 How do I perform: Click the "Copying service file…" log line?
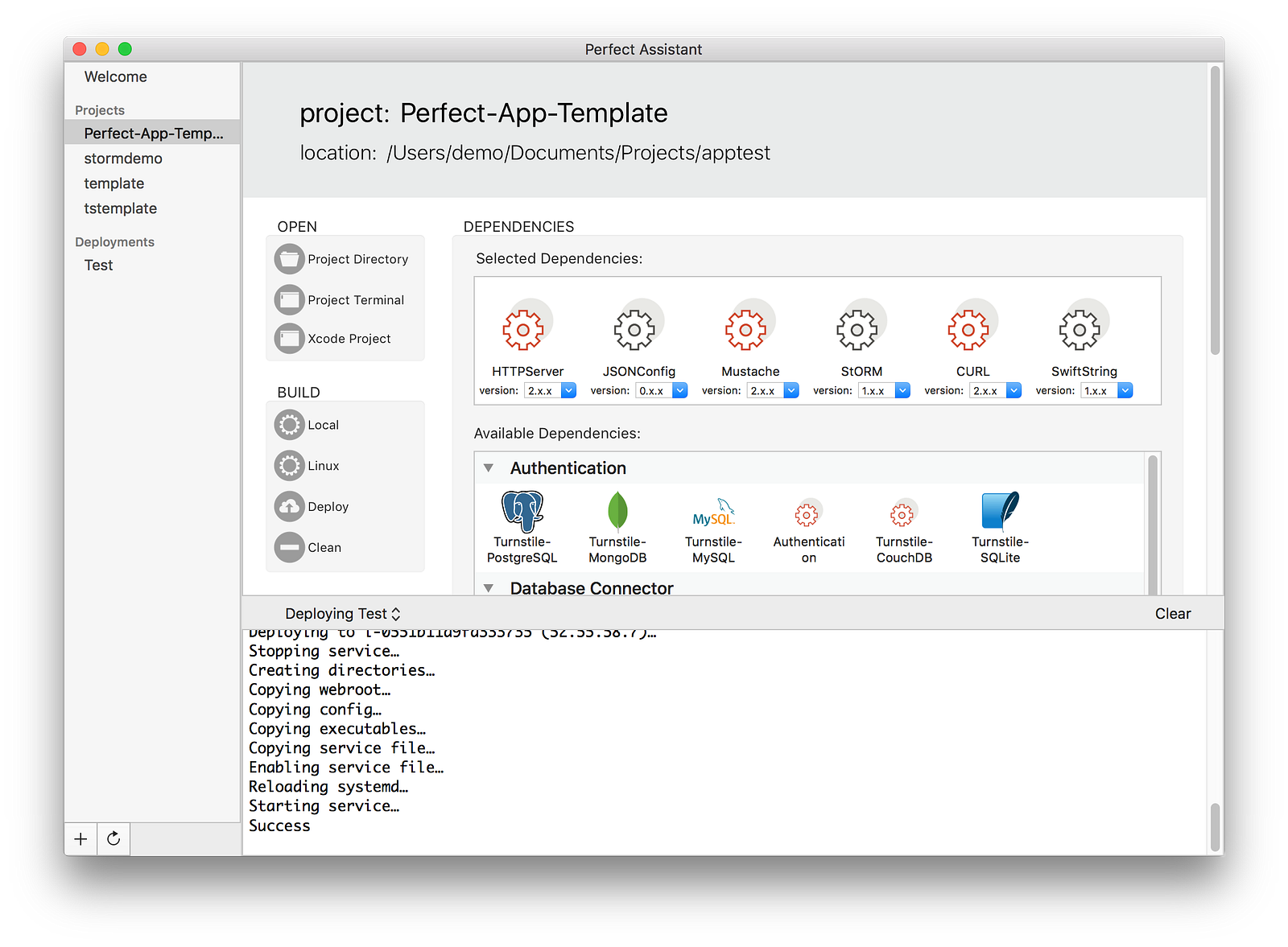341,748
